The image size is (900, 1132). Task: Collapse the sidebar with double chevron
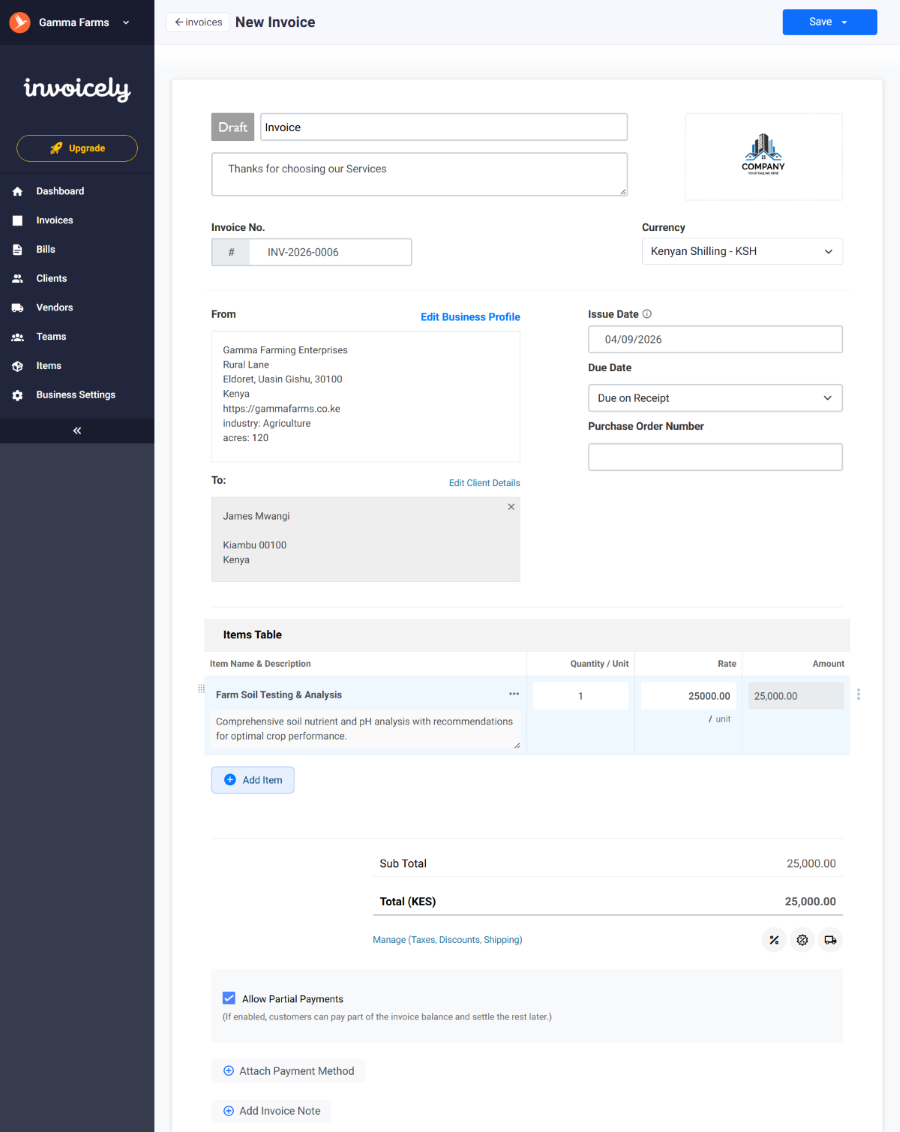click(x=77, y=430)
